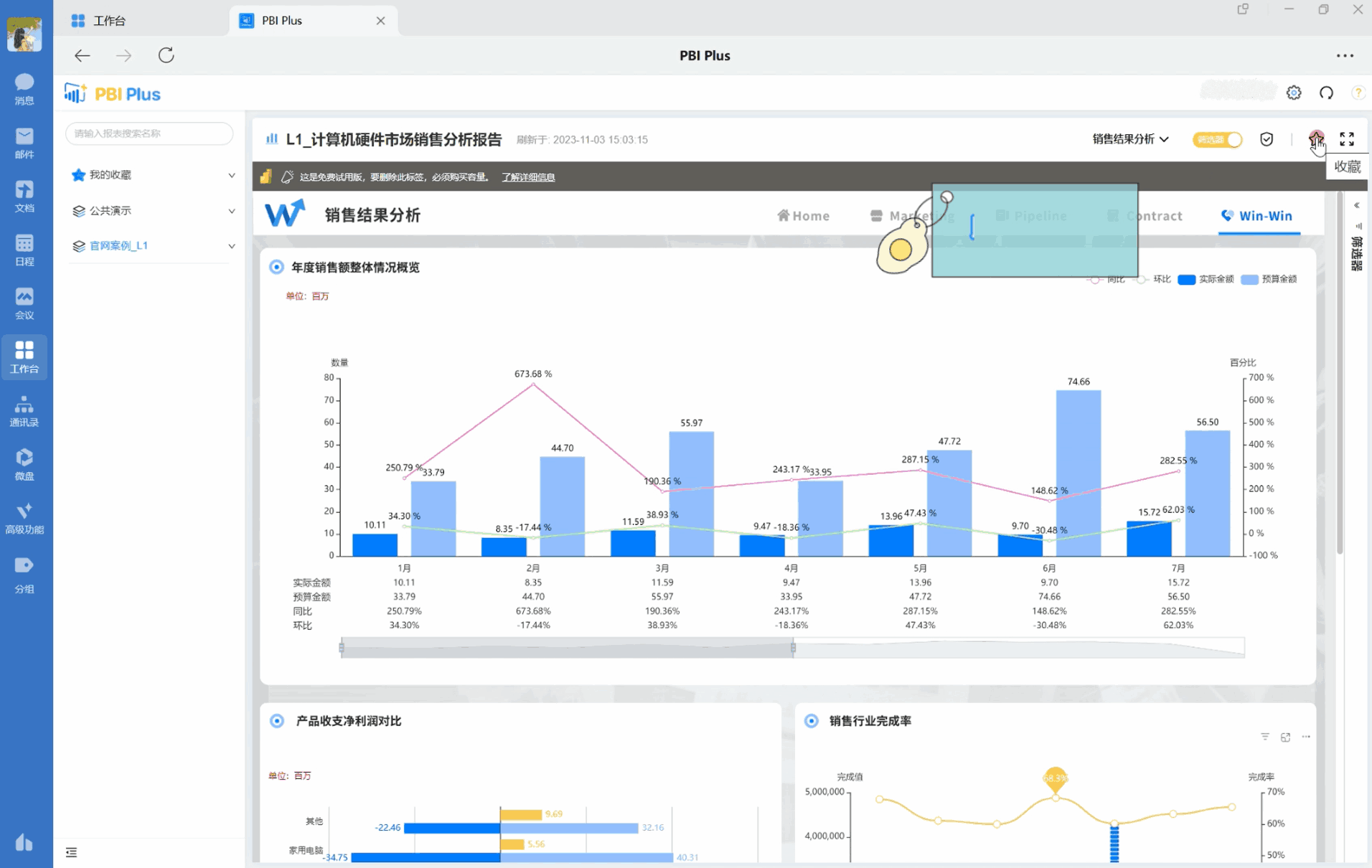
Task: Collapse the 我的收藏 section
Action: click(x=232, y=174)
